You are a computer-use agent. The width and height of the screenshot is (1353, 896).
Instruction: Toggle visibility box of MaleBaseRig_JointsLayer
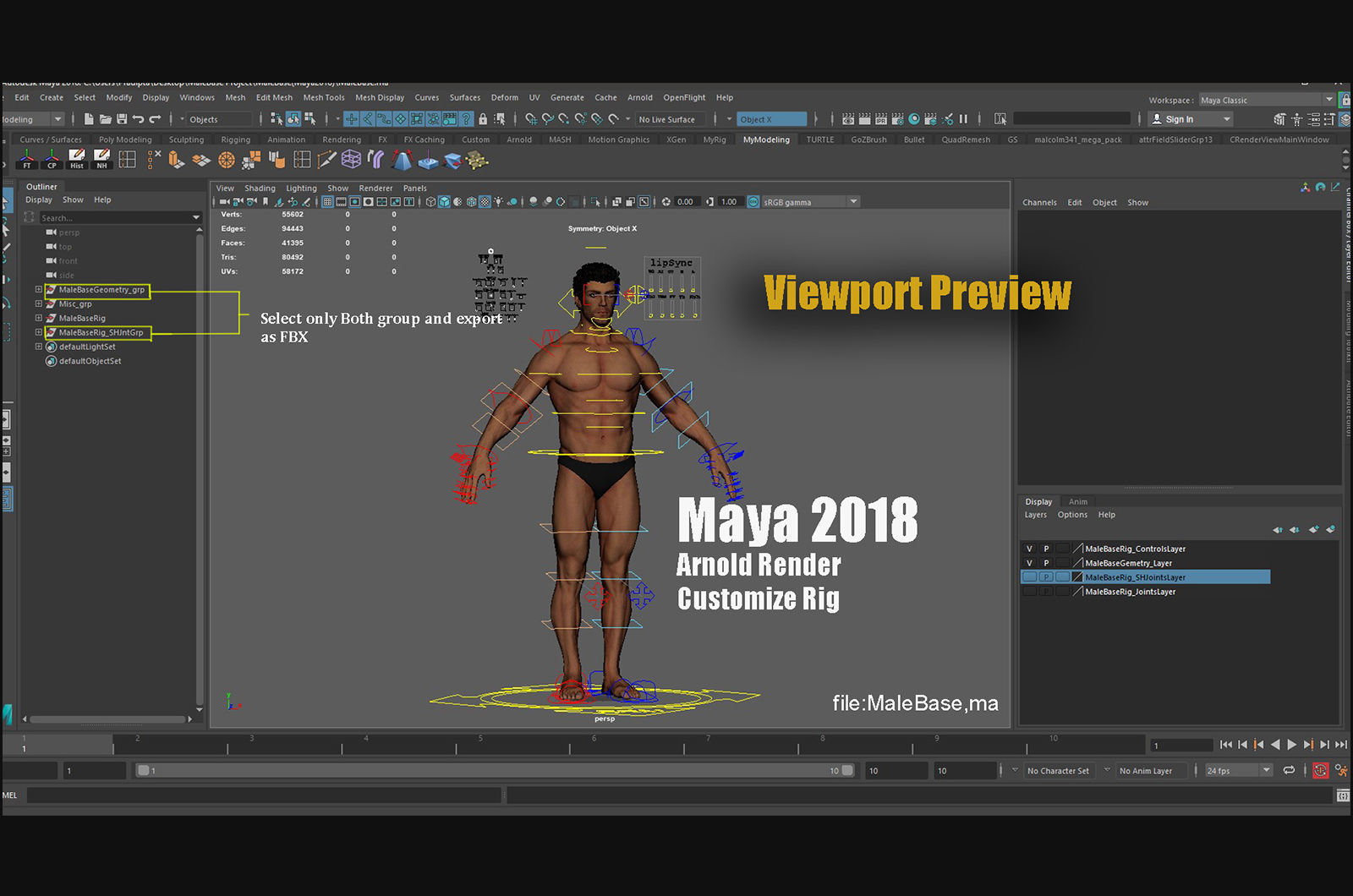(1029, 592)
